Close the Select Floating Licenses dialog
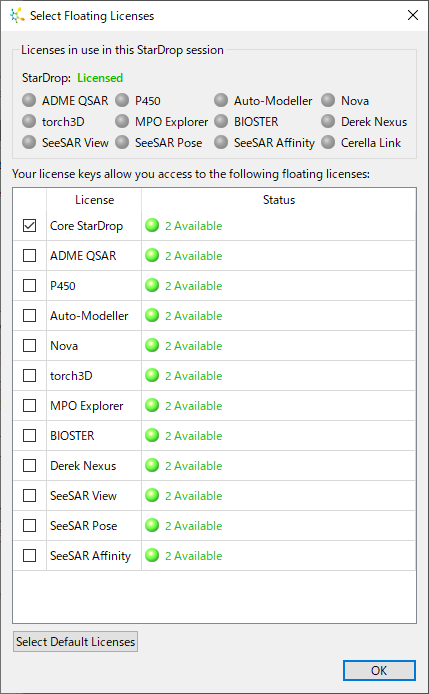The image size is (429, 694). 413,15
